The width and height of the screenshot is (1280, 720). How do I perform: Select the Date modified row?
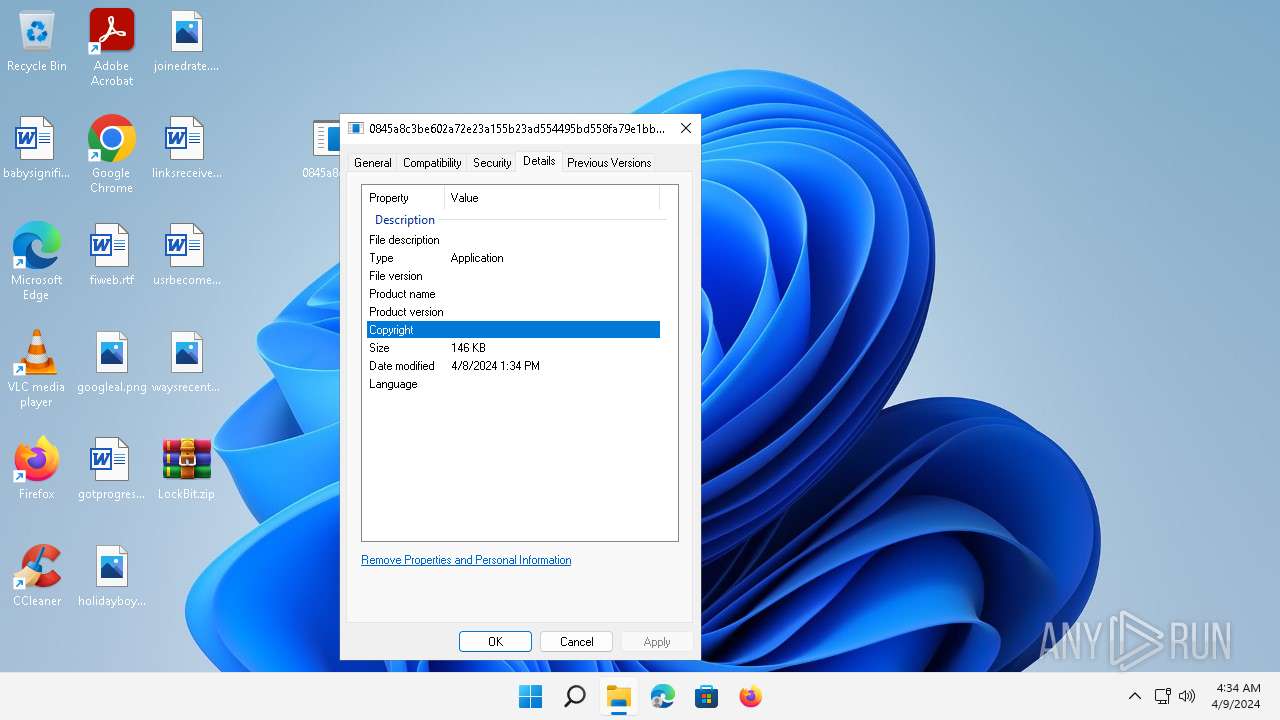pos(513,366)
